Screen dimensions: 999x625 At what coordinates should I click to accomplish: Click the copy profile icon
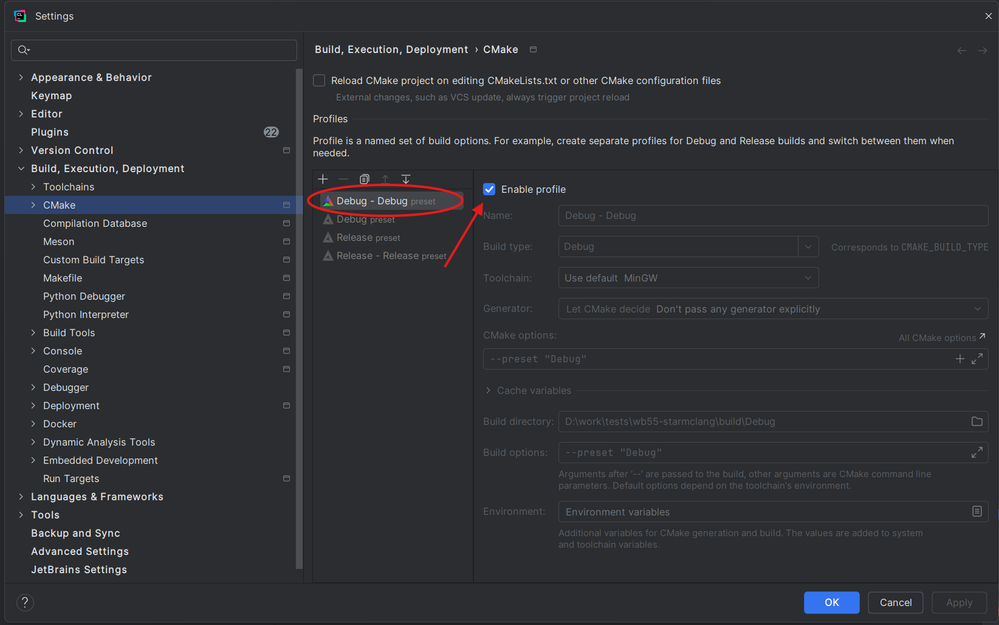pos(364,179)
